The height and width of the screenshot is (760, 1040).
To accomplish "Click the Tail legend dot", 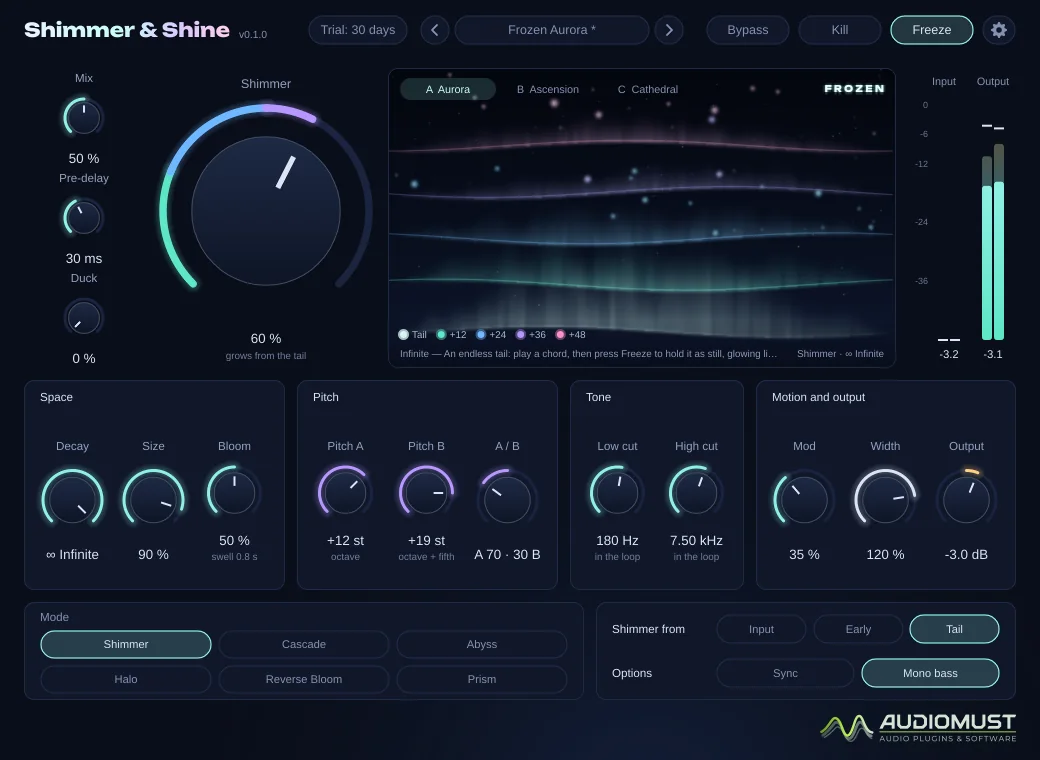I will point(403,334).
